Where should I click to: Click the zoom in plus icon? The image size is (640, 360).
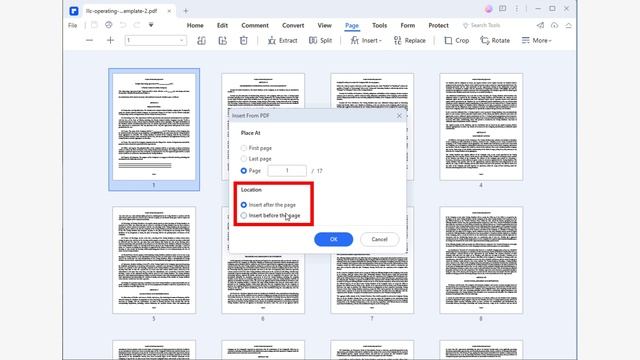click(110, 40)
